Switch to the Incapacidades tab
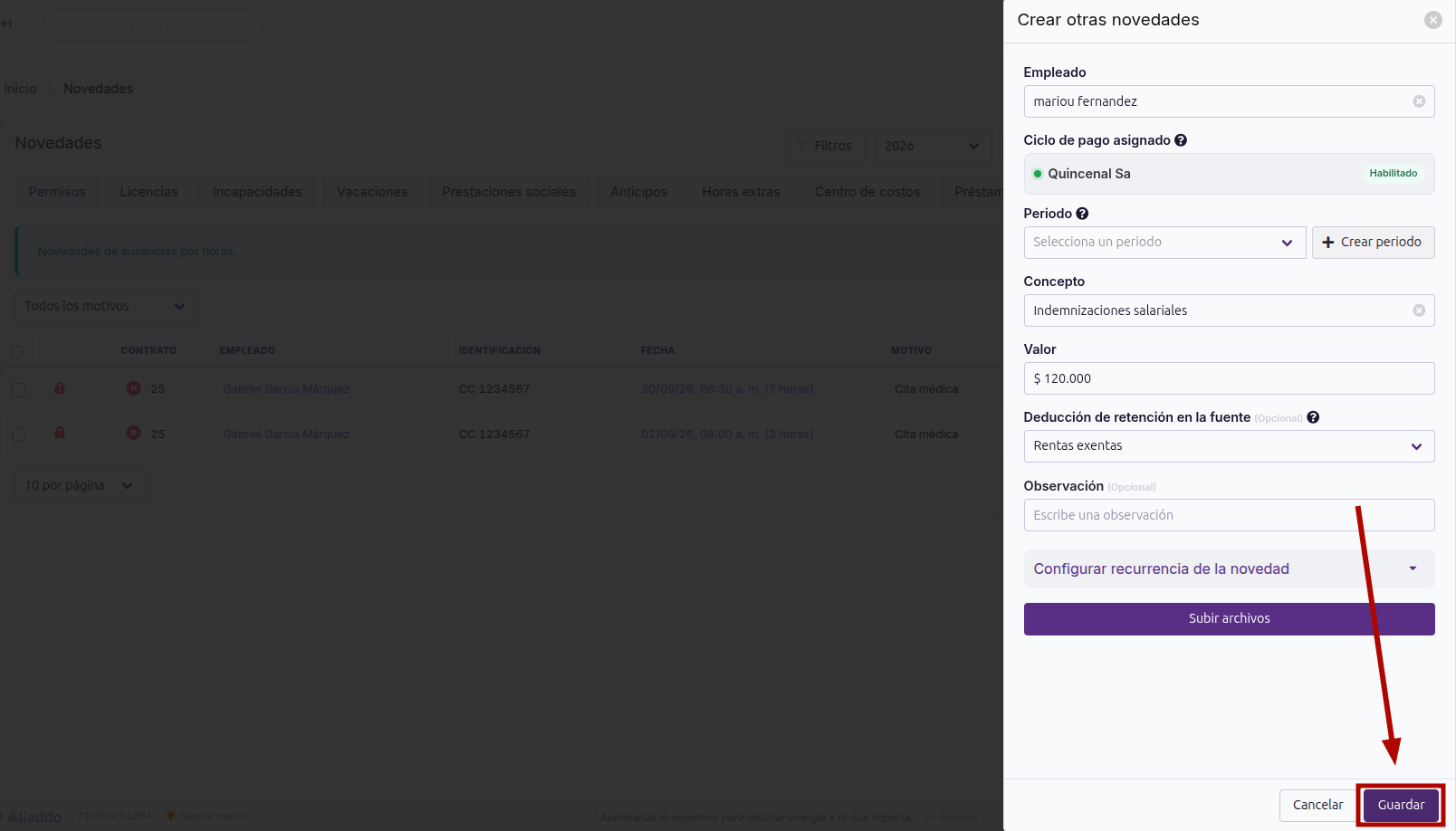 click(x=257, y=192)
